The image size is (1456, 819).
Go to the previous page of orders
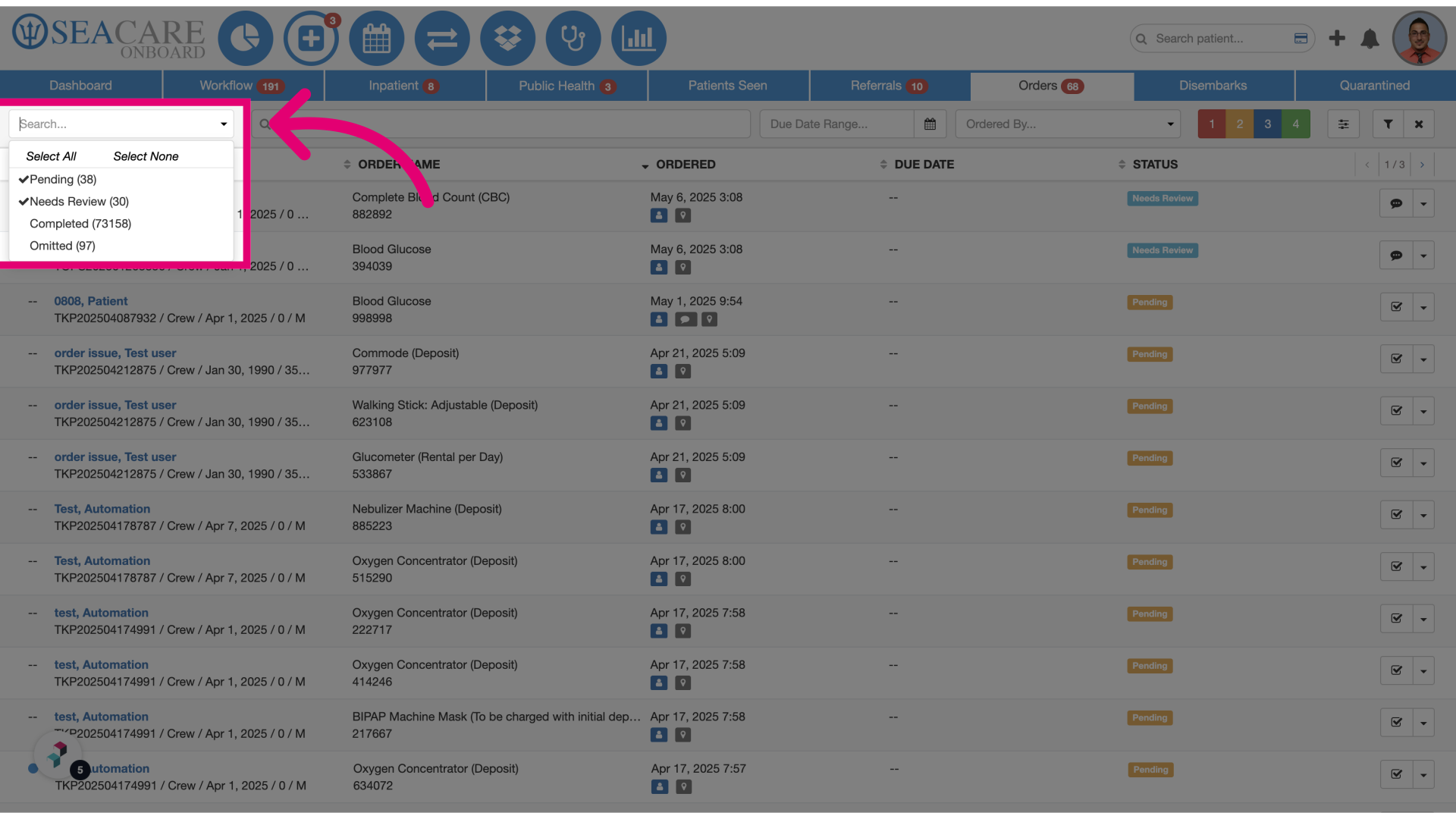[1367, 165]
